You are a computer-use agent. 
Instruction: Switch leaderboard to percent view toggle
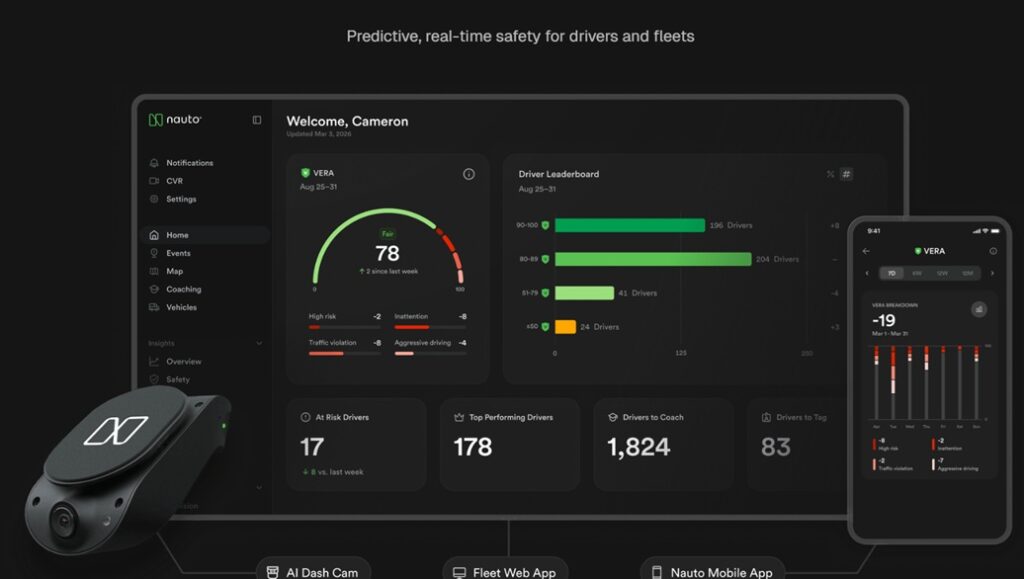830,174
